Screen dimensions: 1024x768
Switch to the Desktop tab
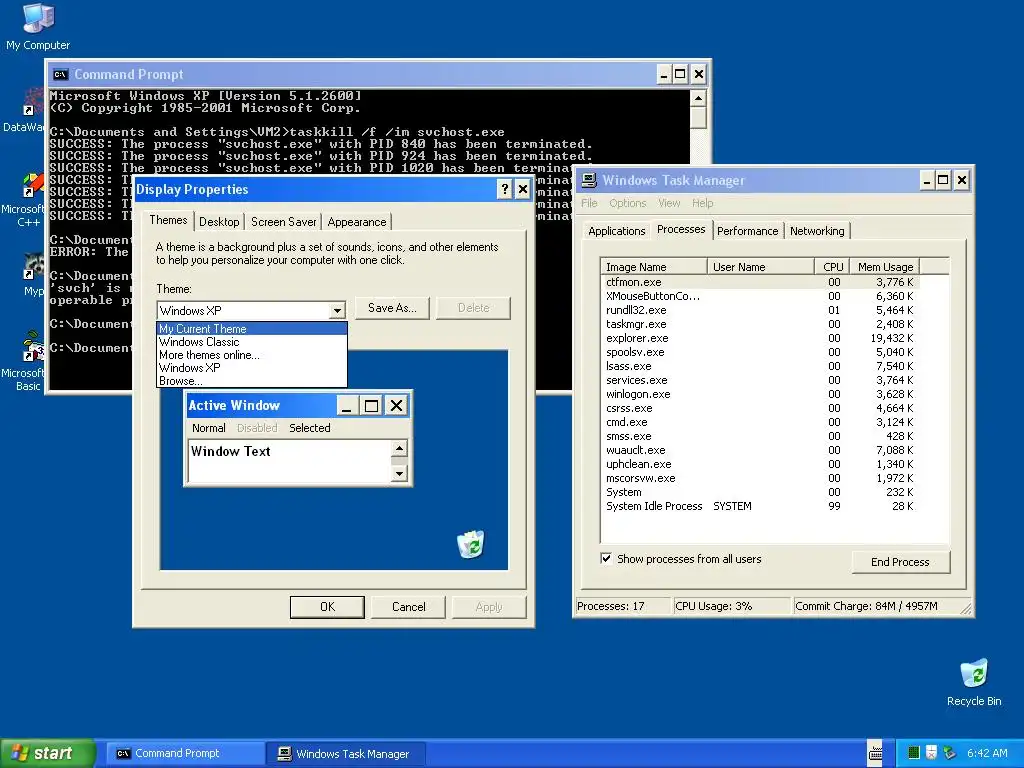(x=219, y=222)
